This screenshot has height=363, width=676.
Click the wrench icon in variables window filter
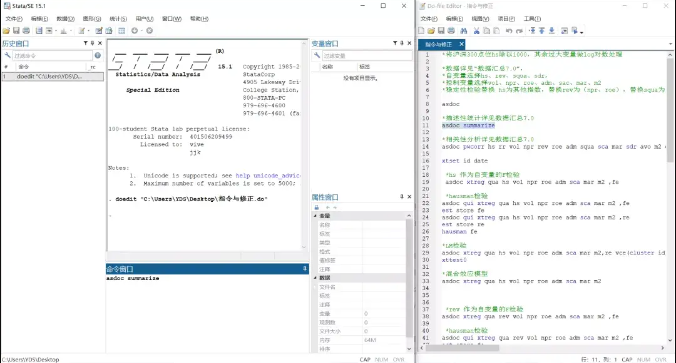coord(317,55)
